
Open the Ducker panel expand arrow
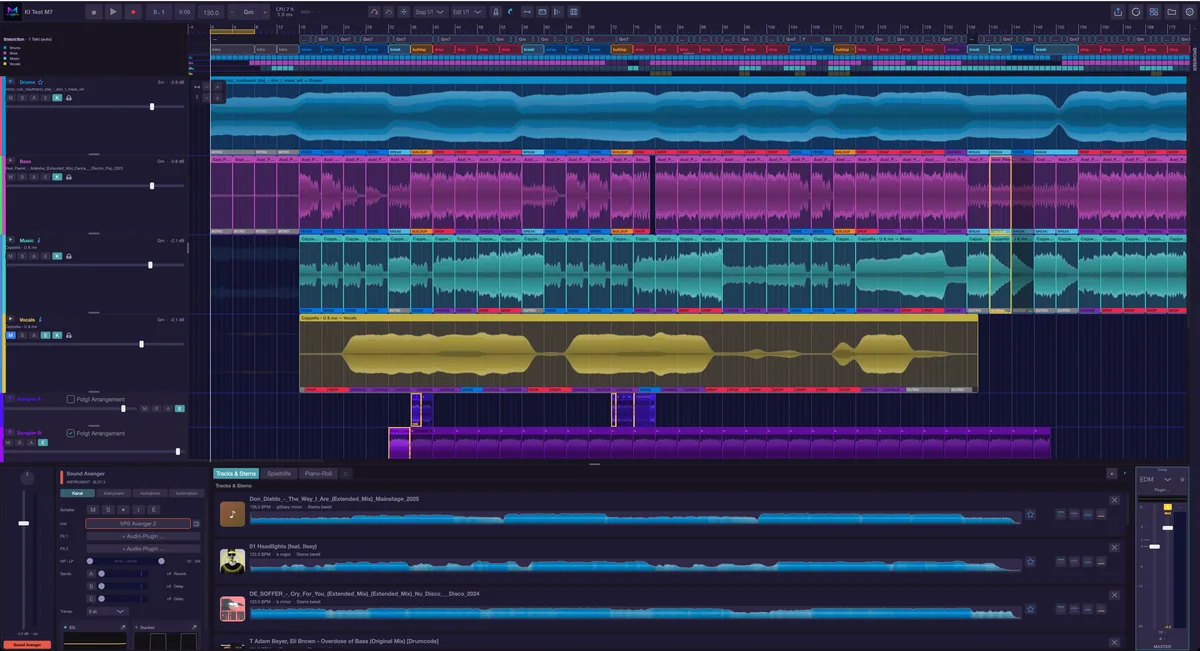[x=194, y=627]
